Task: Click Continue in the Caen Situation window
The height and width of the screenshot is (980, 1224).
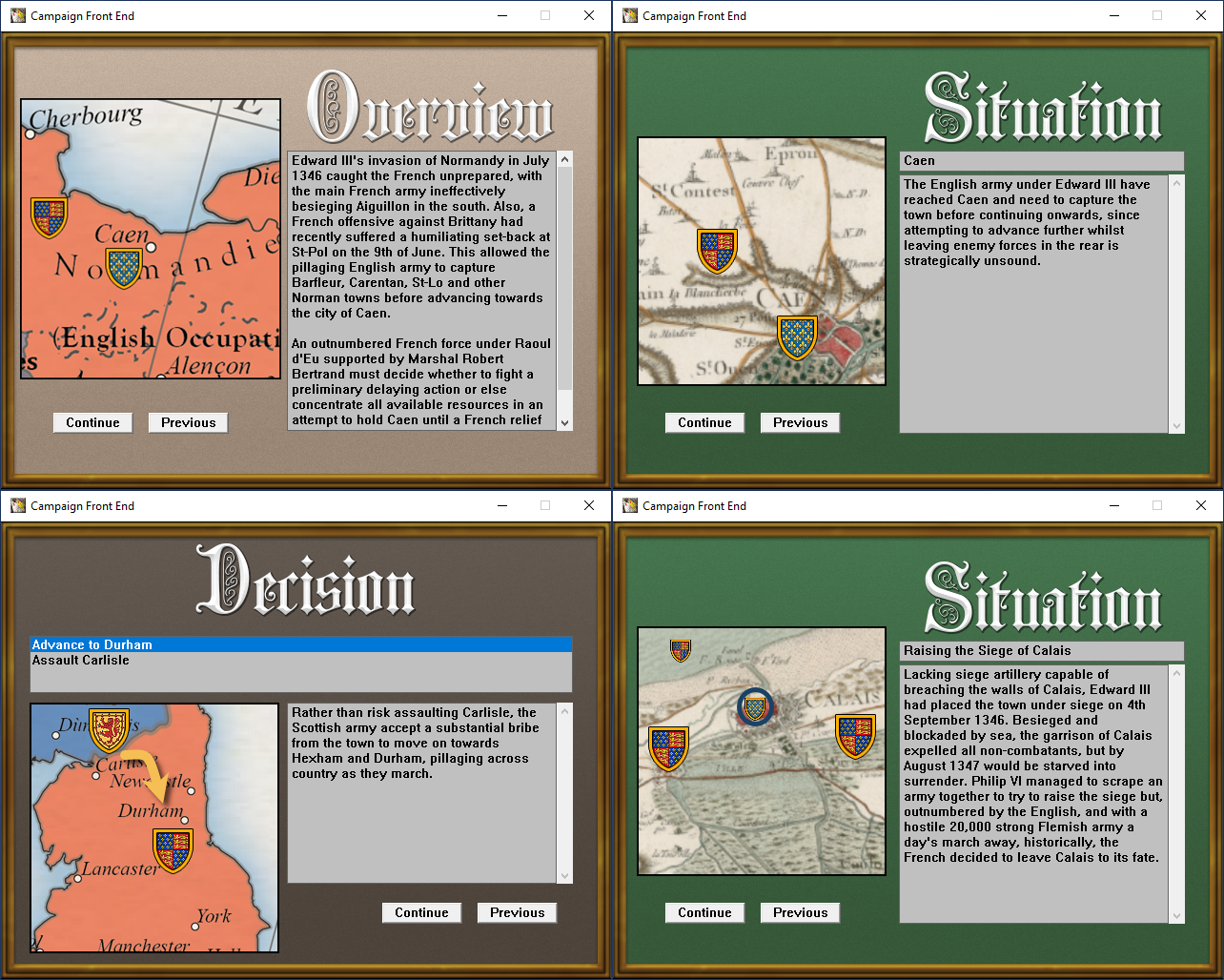Action: (704, 422)
